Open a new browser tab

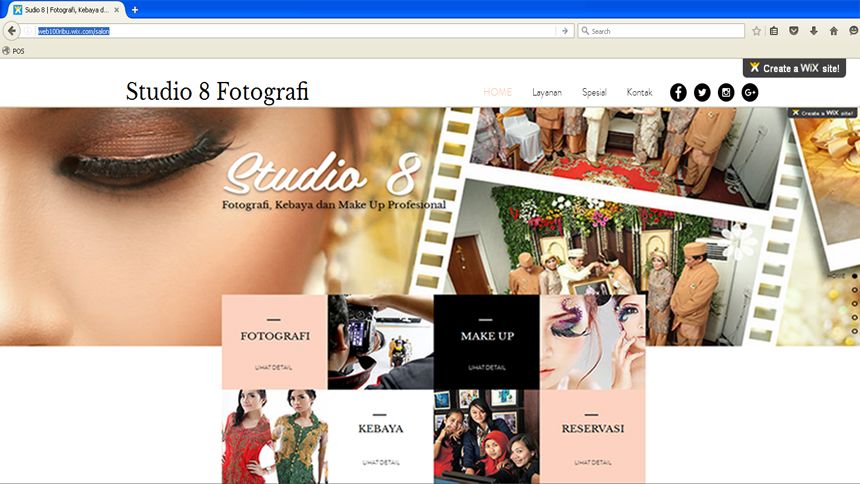pyautogui.click(x=135, y=9)
